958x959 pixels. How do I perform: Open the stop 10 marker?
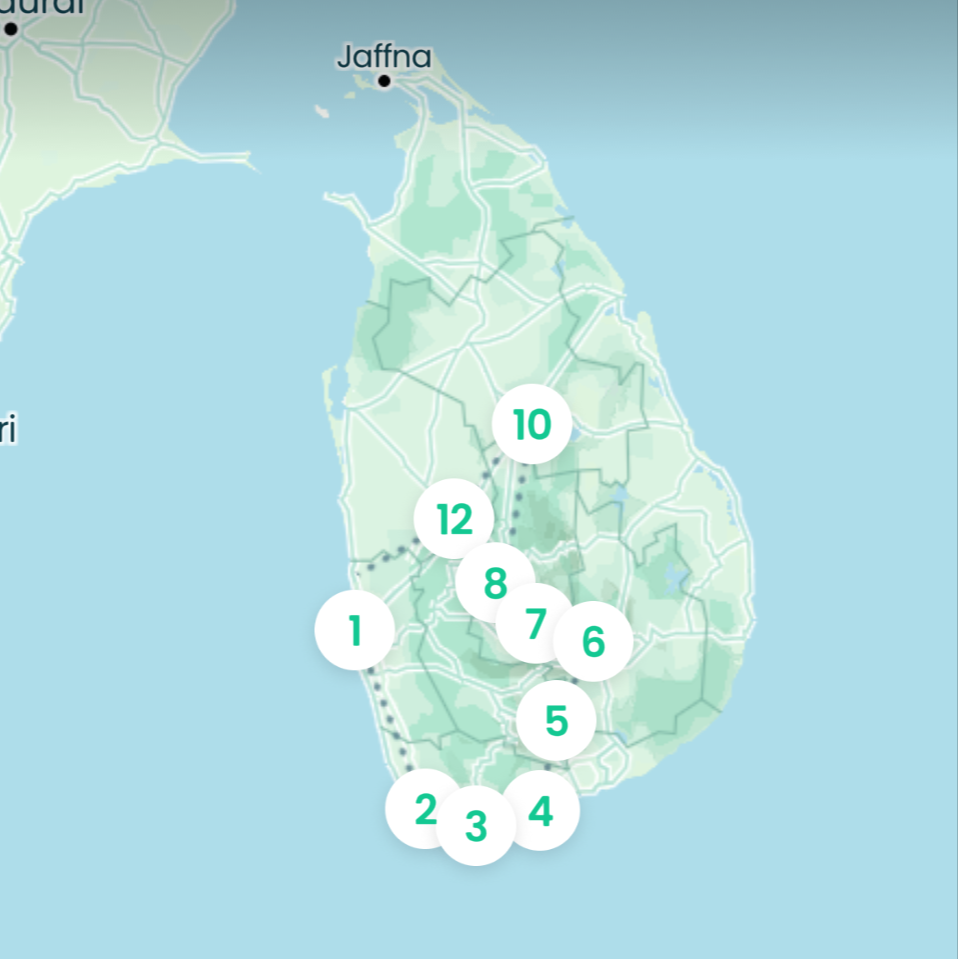532,424
